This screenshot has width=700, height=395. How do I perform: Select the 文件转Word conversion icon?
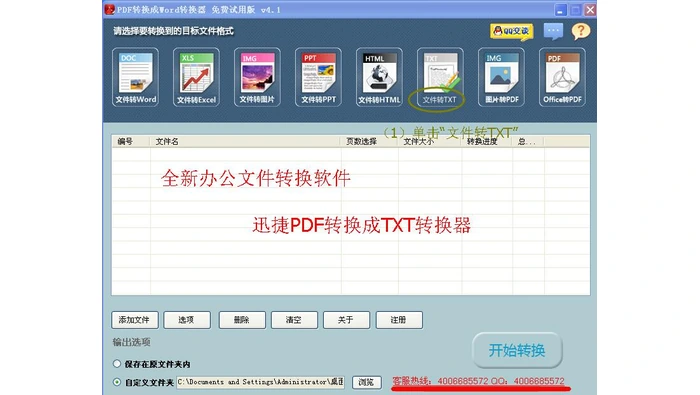tap(135, 77)
